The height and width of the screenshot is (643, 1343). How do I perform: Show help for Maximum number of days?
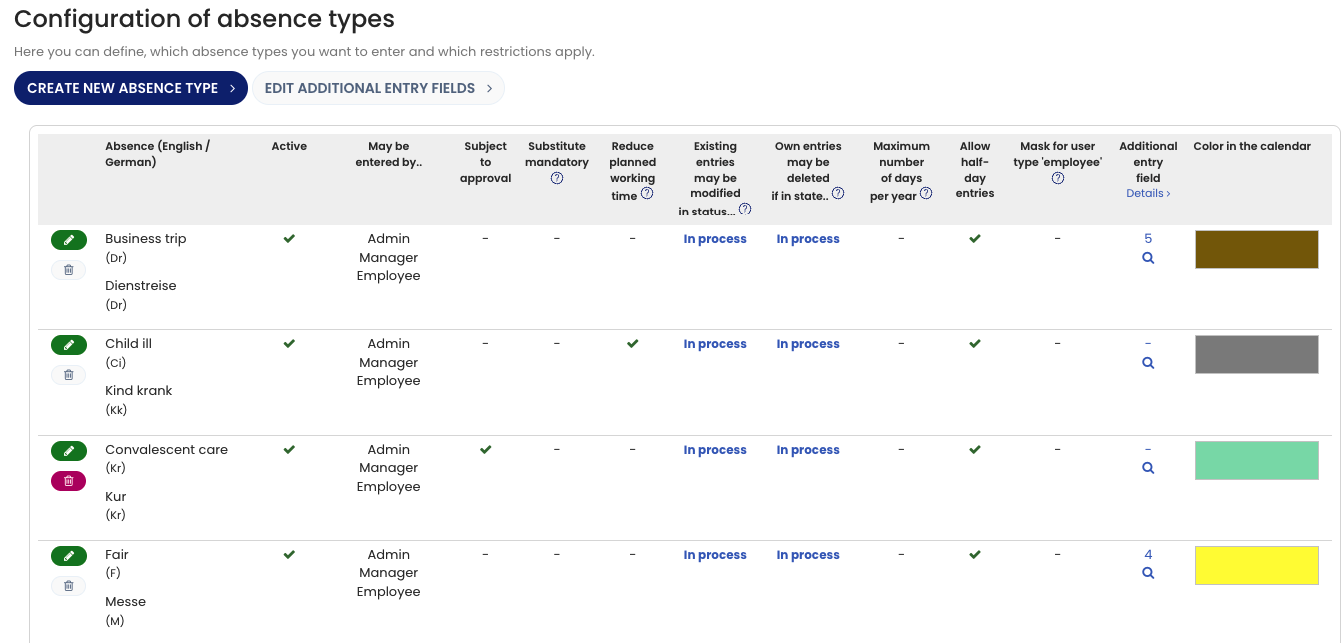click(926, 194)
